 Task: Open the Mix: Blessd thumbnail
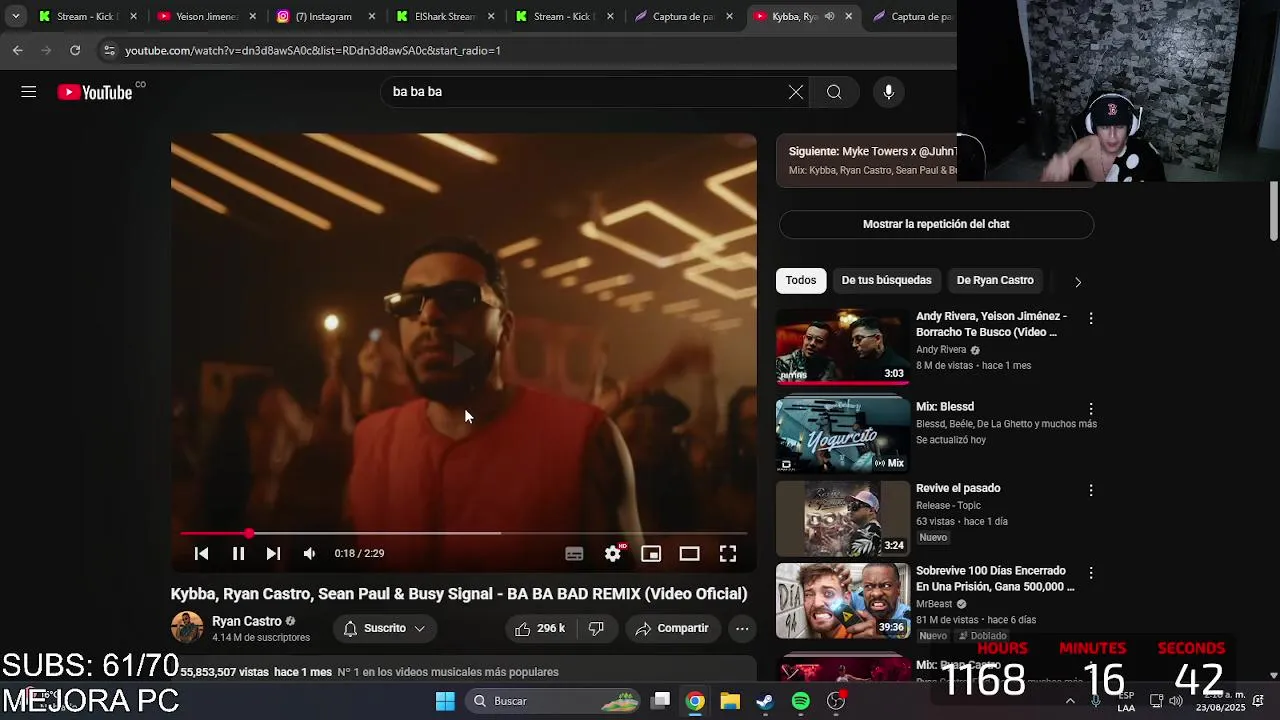point(843,434)
